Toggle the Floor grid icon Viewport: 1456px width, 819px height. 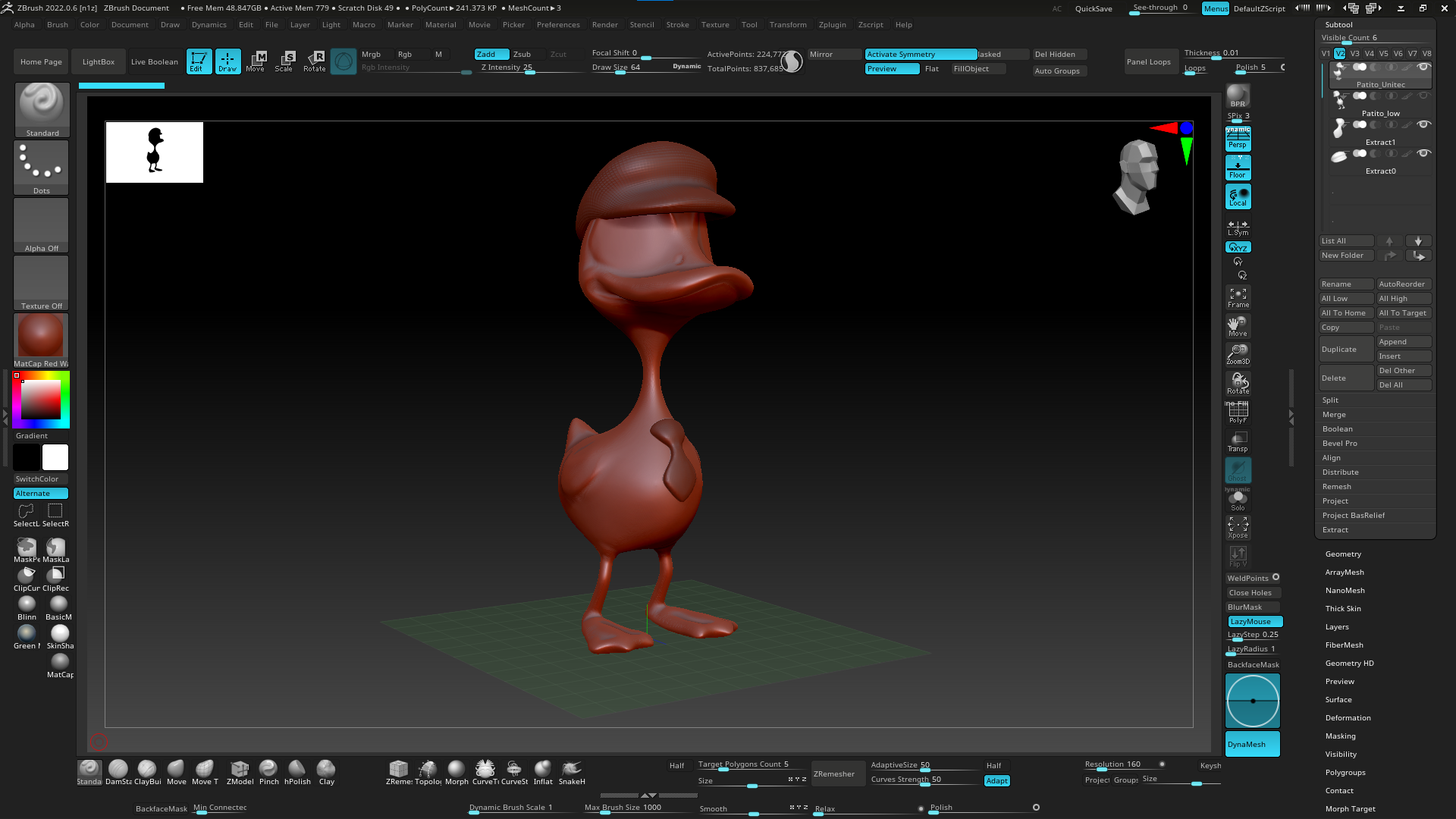click(x=1238, y=168)
